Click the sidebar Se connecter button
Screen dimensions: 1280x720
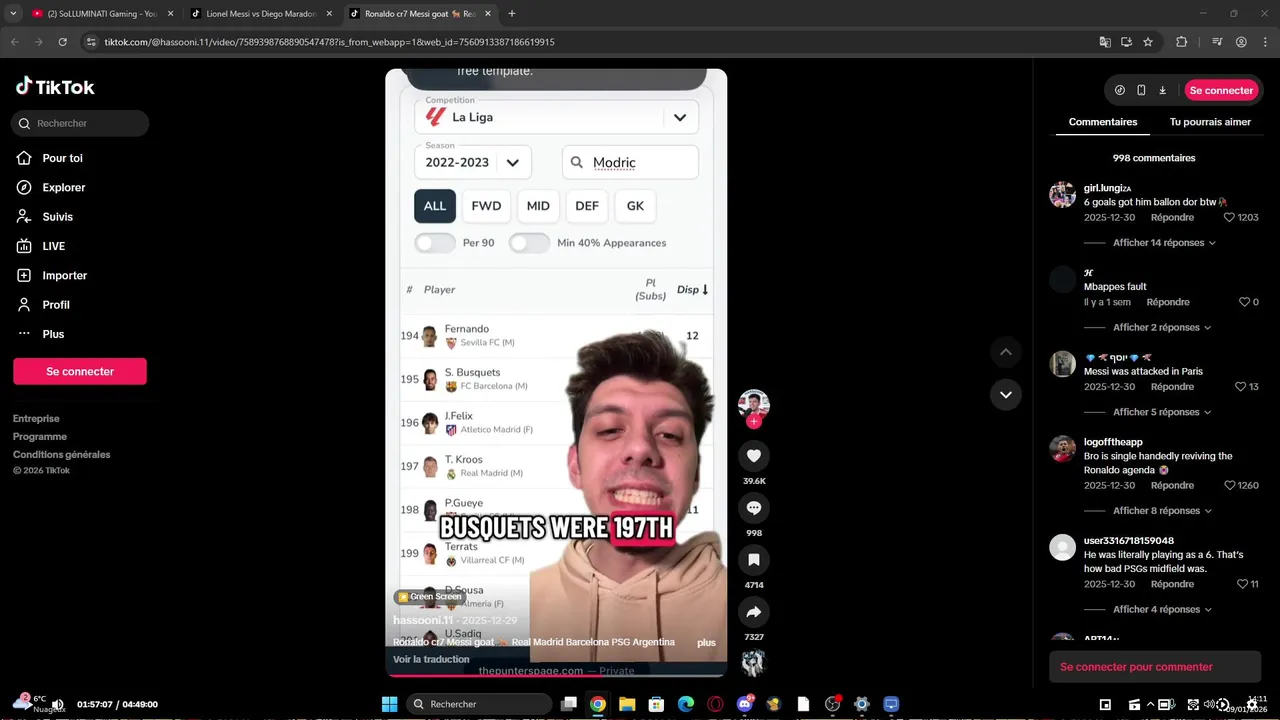[x=80, y=371]
